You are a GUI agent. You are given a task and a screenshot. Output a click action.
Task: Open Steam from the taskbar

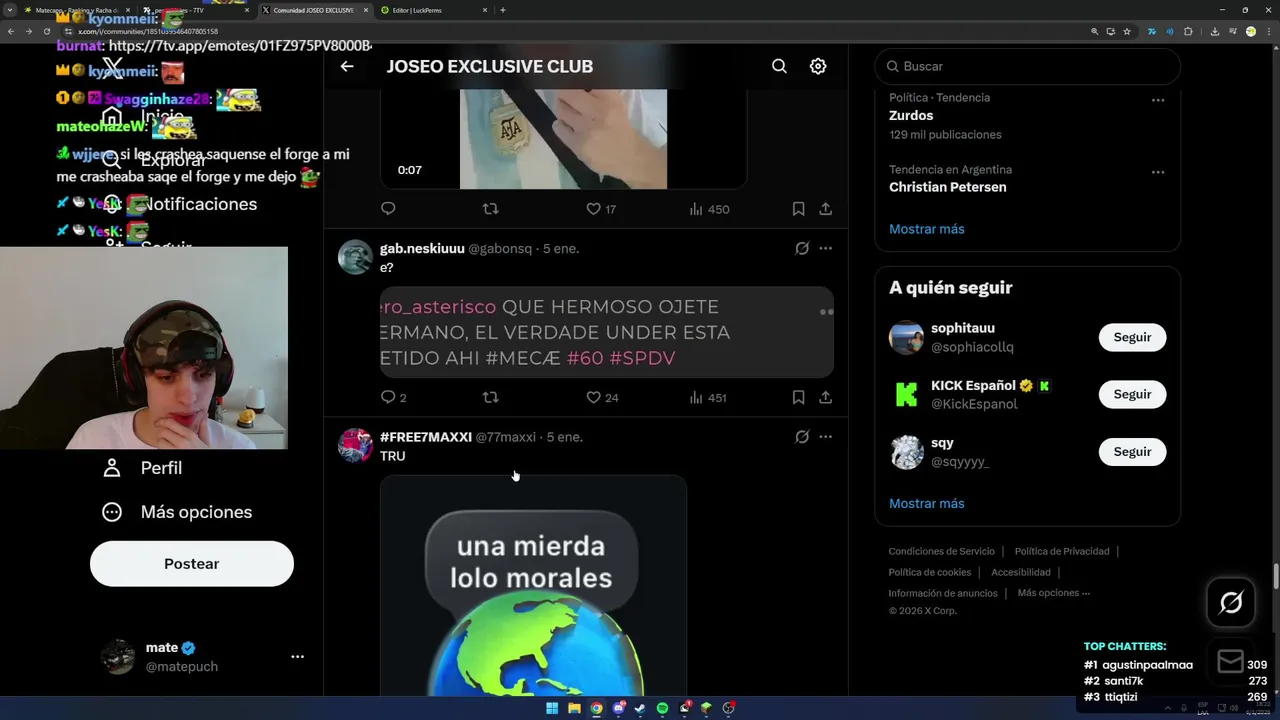[640, 708]
